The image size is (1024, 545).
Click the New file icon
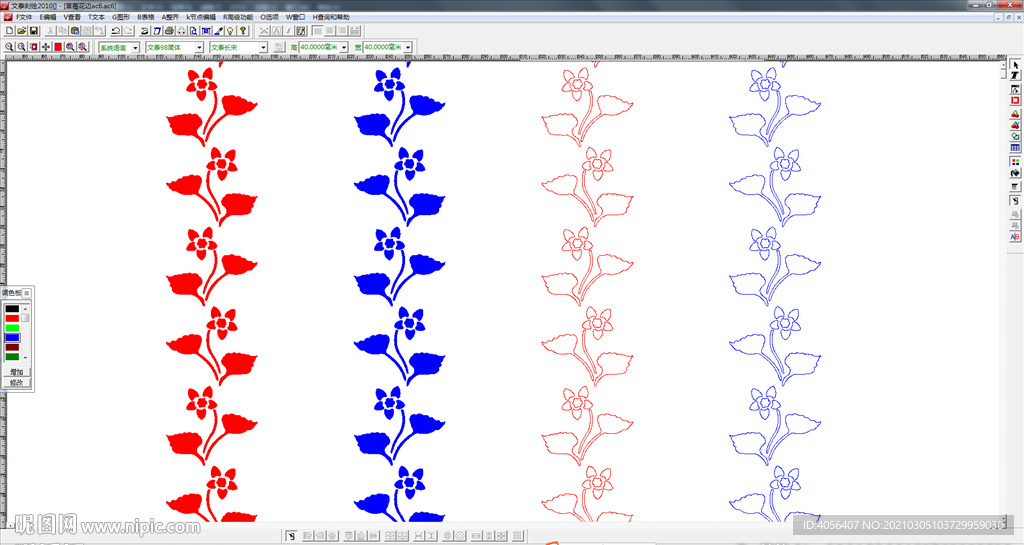9,31
